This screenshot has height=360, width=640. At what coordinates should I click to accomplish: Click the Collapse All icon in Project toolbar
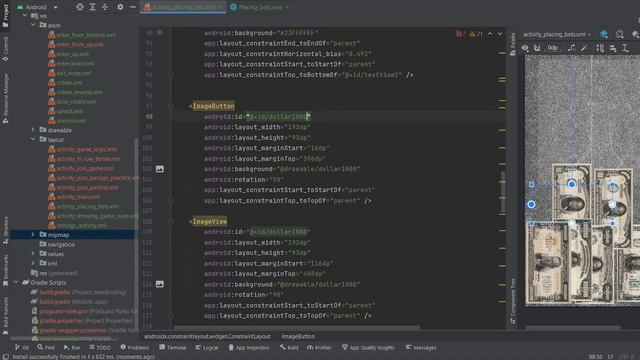coord(105,7)
